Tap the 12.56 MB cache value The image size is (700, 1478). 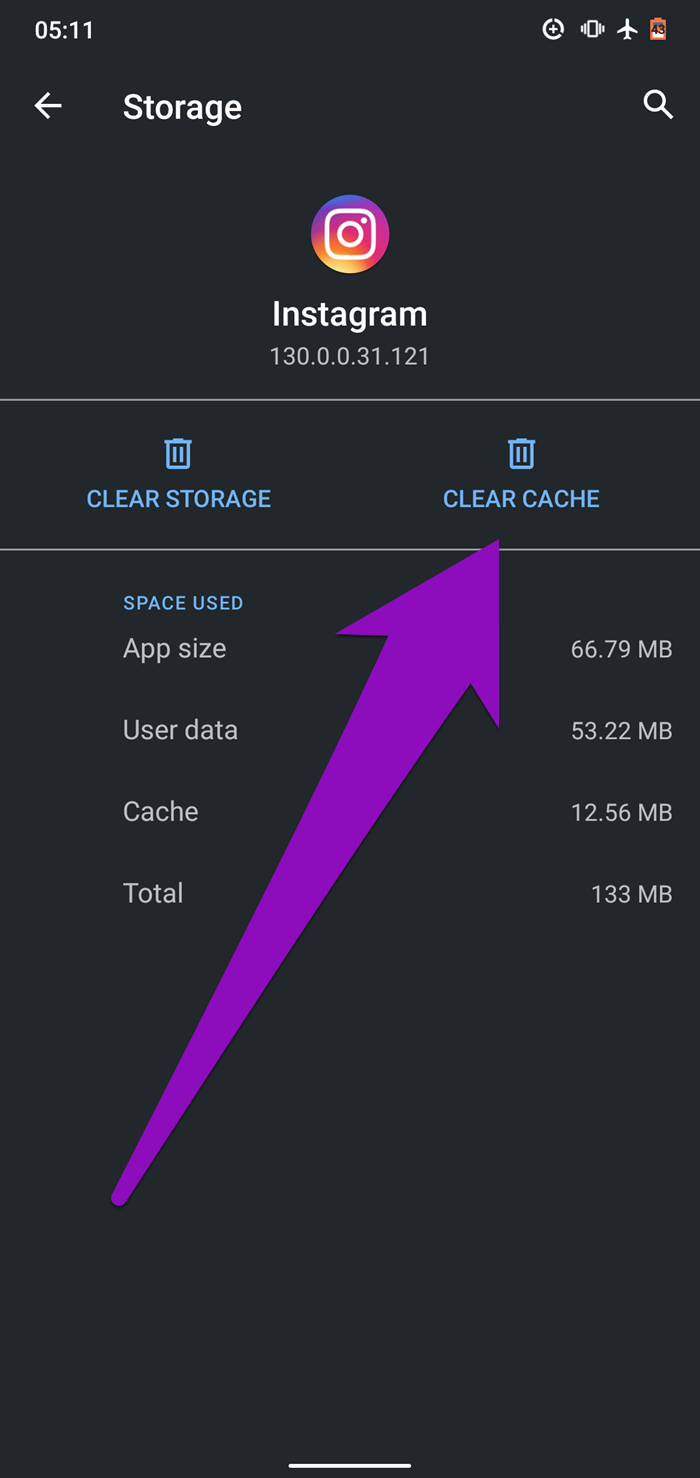click(x=621, y=812)
